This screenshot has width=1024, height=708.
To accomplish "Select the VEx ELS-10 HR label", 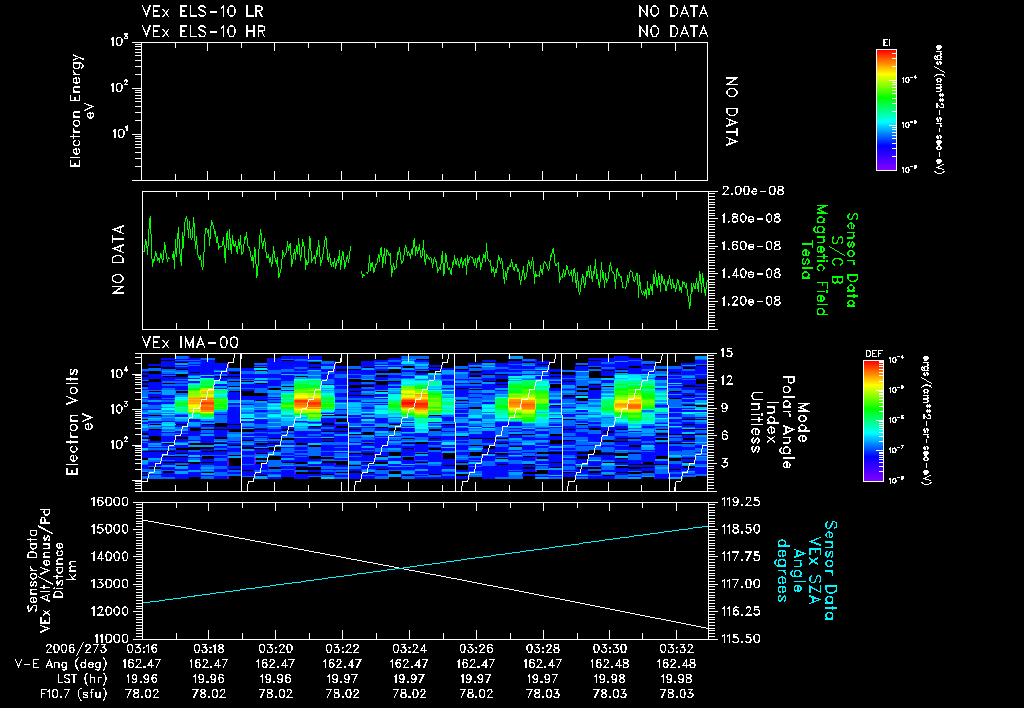I will (204, 31).
